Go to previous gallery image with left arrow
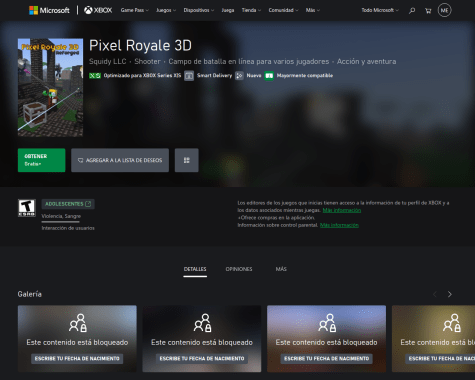Screen dimensions: 475x380 tap(435, 294)
